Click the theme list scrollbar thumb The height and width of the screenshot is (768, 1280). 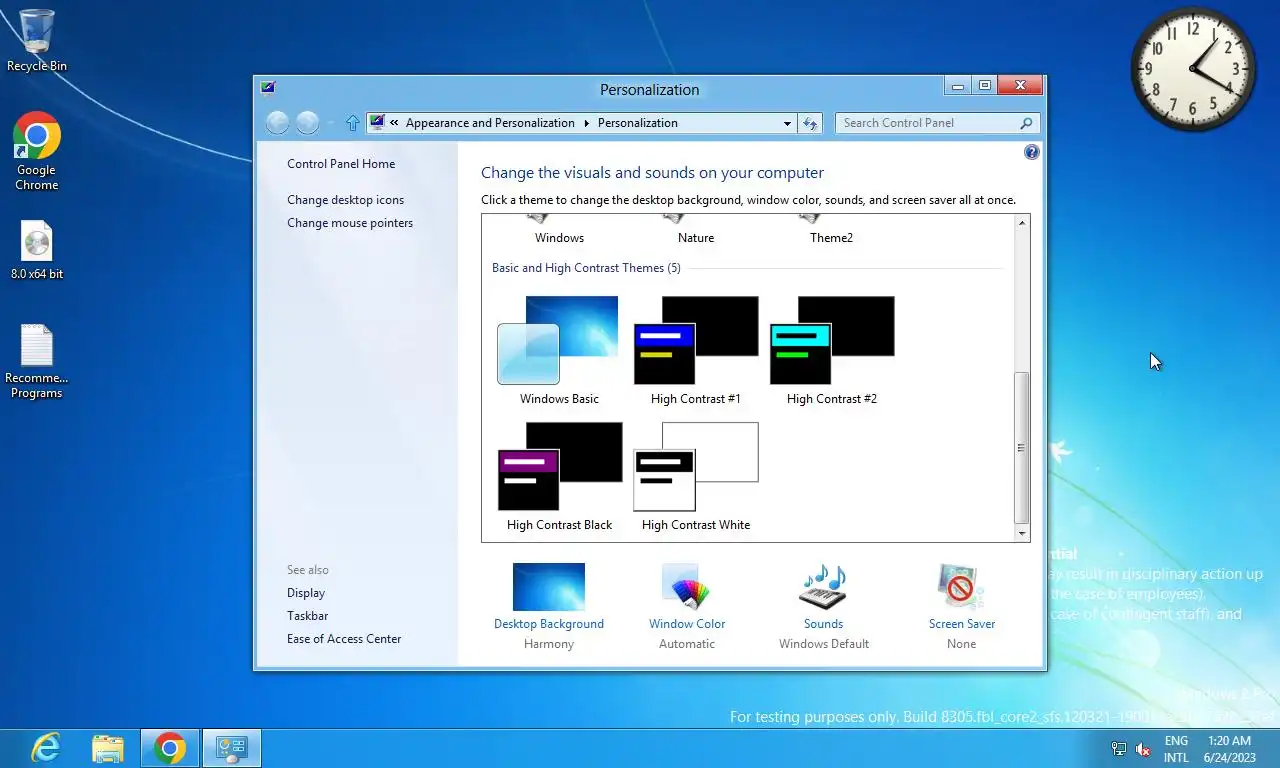click(1022, 448)
